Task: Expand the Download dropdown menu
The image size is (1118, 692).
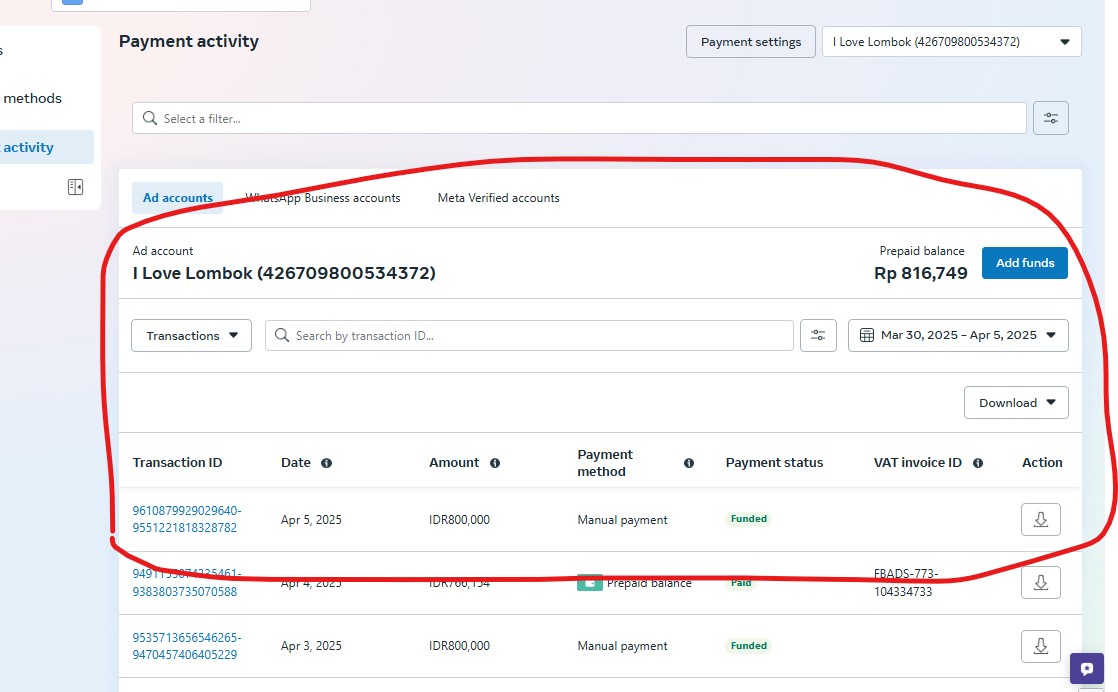Action: 1015,403
